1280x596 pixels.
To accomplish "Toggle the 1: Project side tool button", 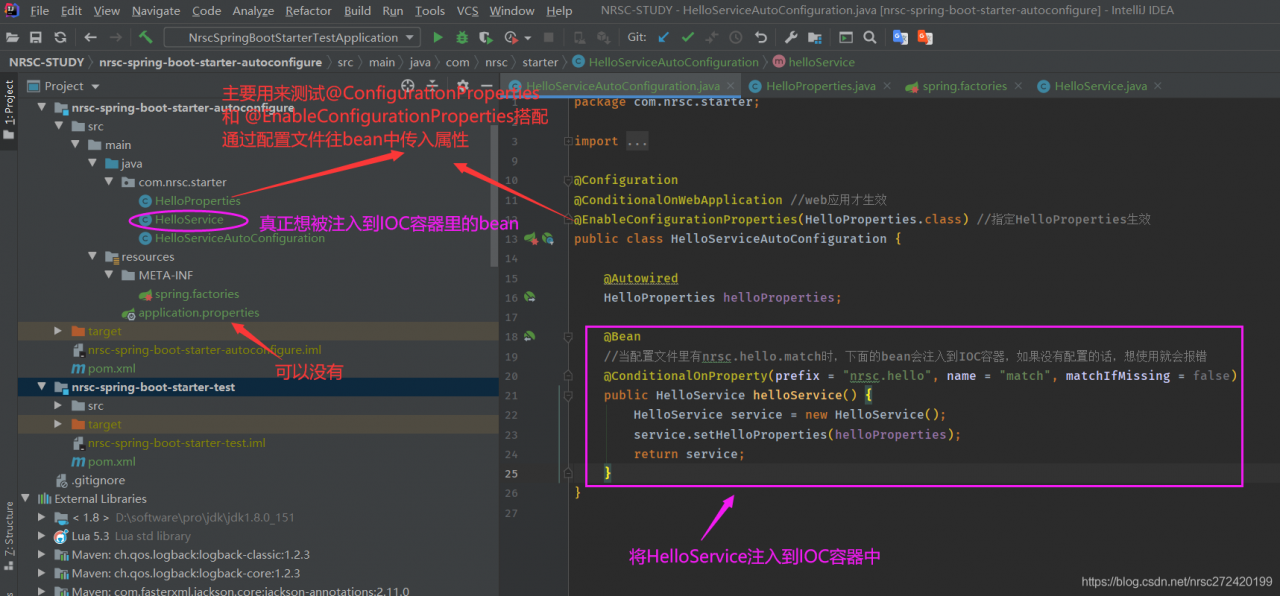I will (x=9, y=111).
